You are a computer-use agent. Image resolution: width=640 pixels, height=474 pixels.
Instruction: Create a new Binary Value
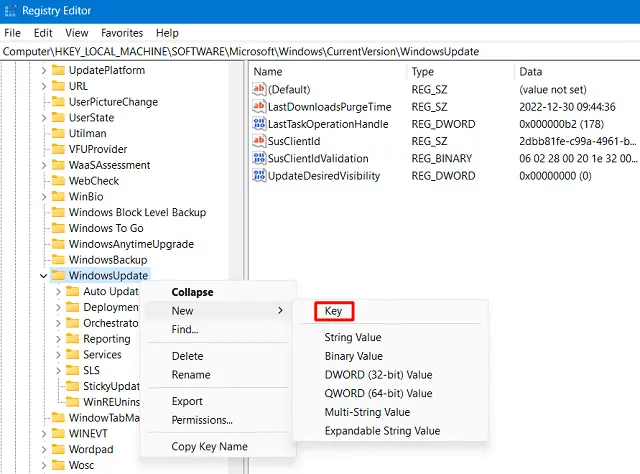391,356
